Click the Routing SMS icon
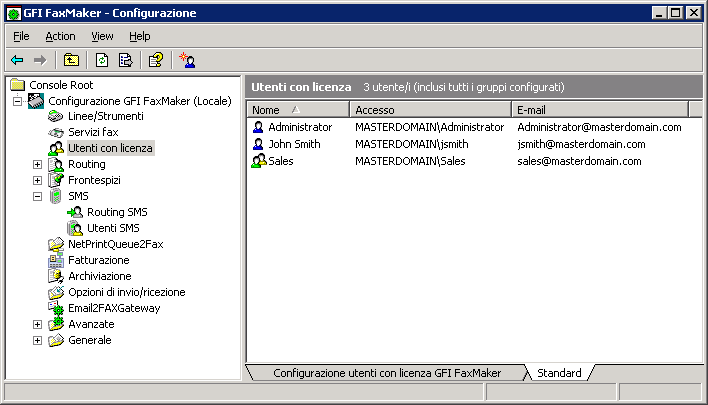The width and height of the screenshot is (708, 405). tap(75, 212)
